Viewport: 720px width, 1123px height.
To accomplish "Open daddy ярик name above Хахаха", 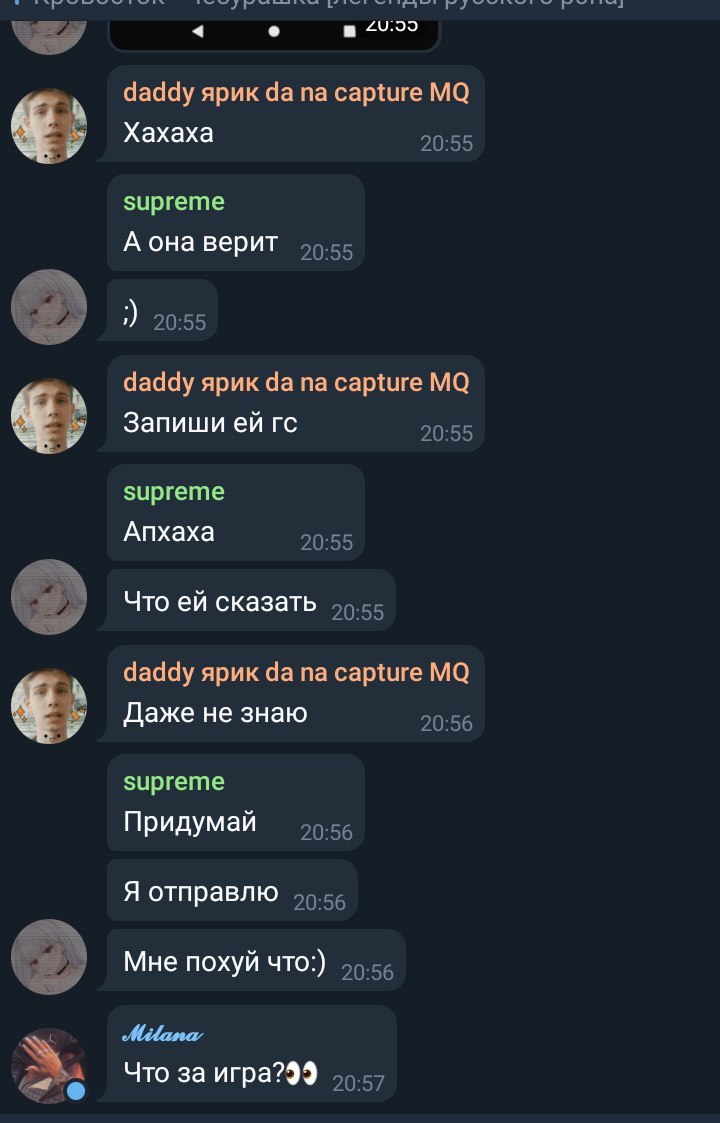I will point(296,92).
